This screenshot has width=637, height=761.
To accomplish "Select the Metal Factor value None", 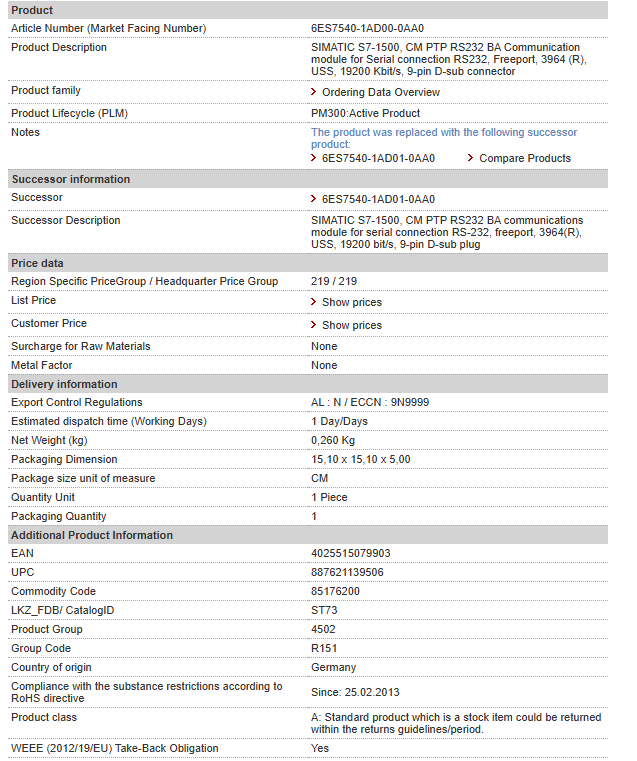I will click(x=324, y=365).
